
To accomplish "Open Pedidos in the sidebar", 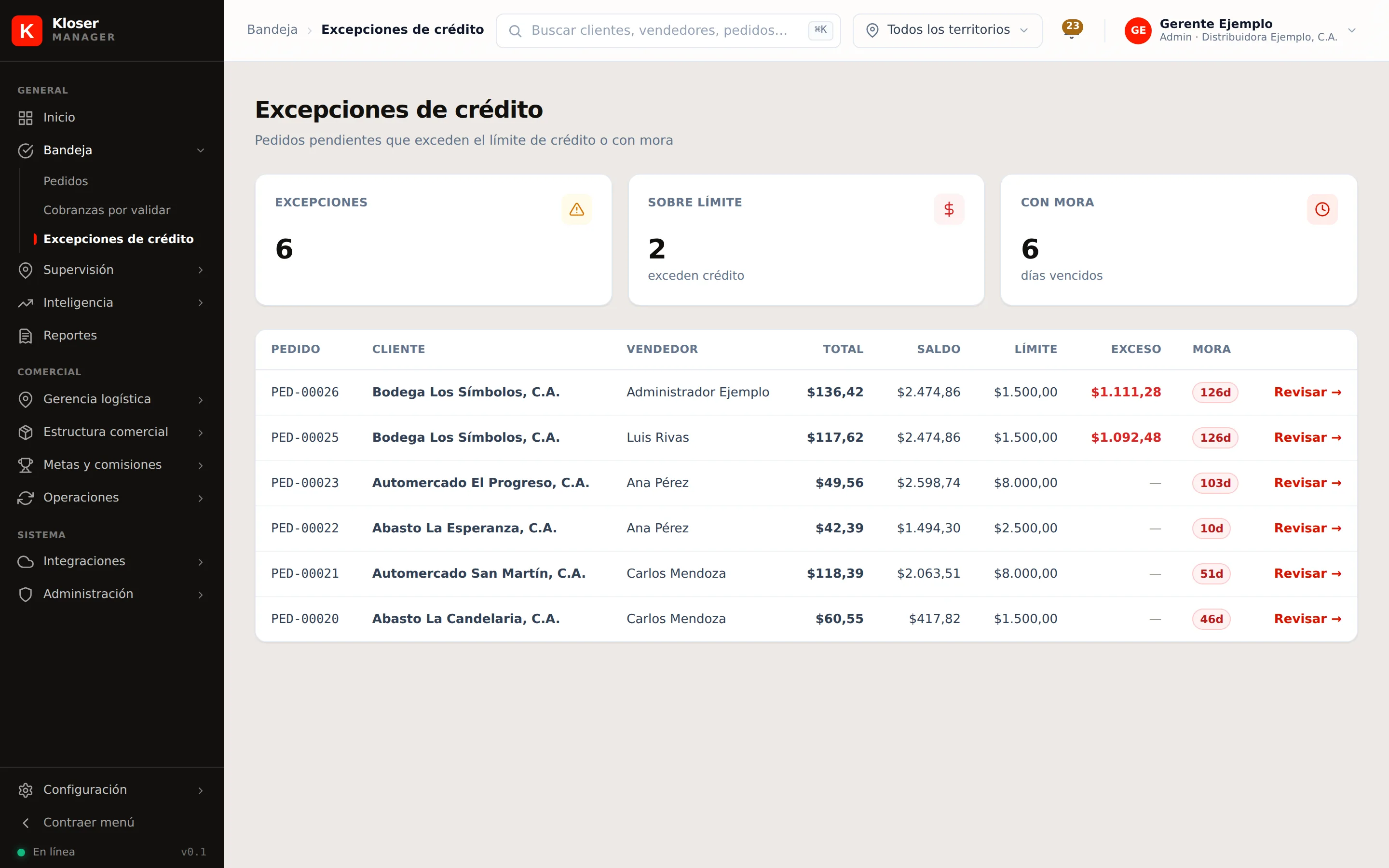I will (66, 181).
